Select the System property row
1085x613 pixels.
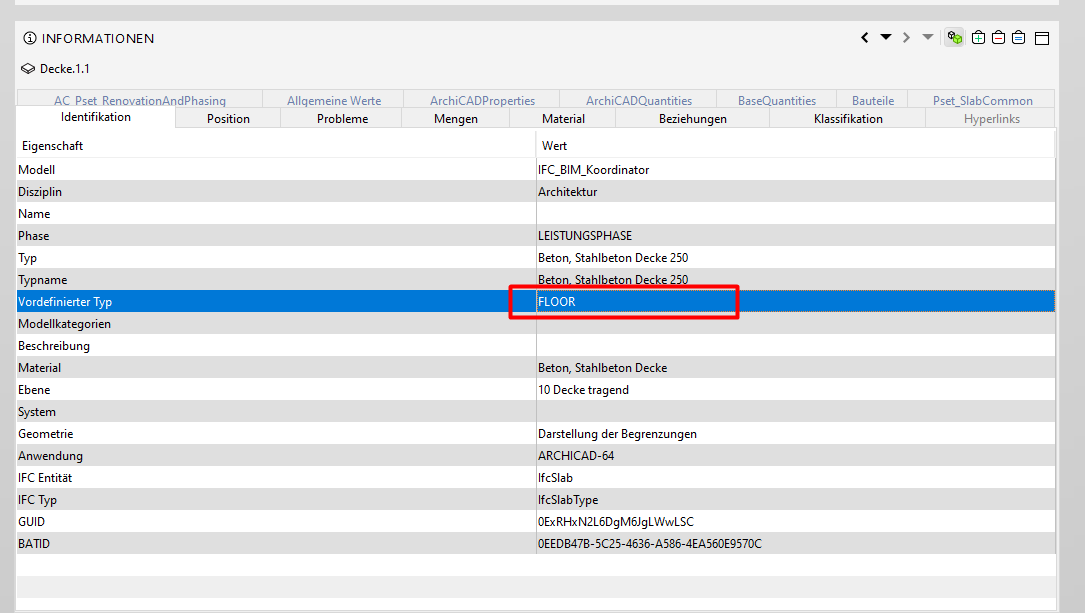(536, 412)
